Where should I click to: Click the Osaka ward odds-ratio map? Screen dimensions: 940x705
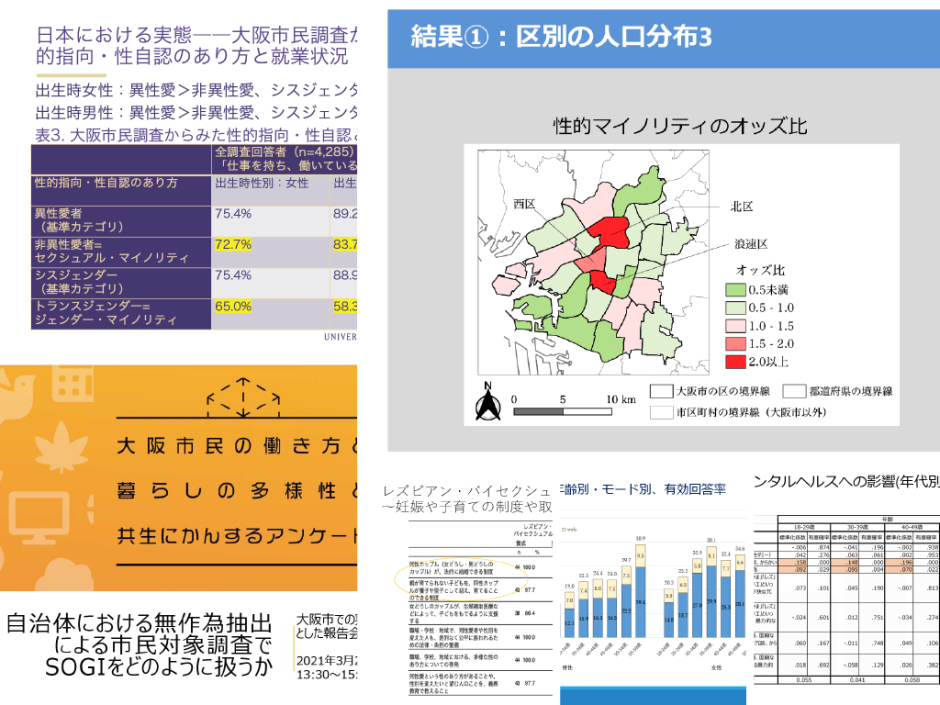point(593,262)
